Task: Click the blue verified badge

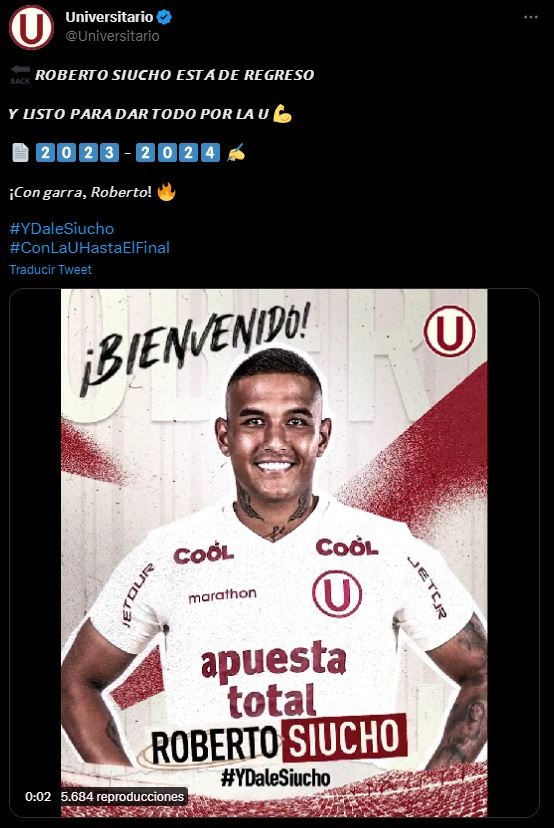Action: (x=164, y=17)
